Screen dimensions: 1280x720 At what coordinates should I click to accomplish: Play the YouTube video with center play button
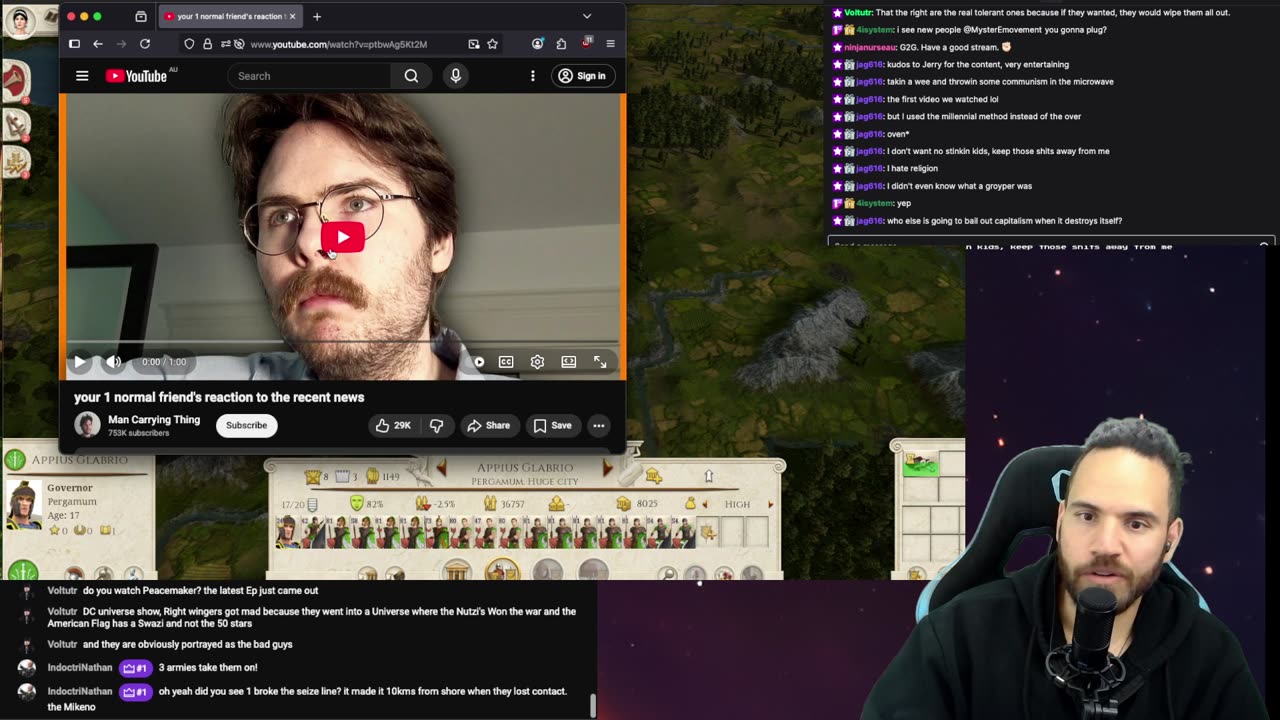point(343,237)
